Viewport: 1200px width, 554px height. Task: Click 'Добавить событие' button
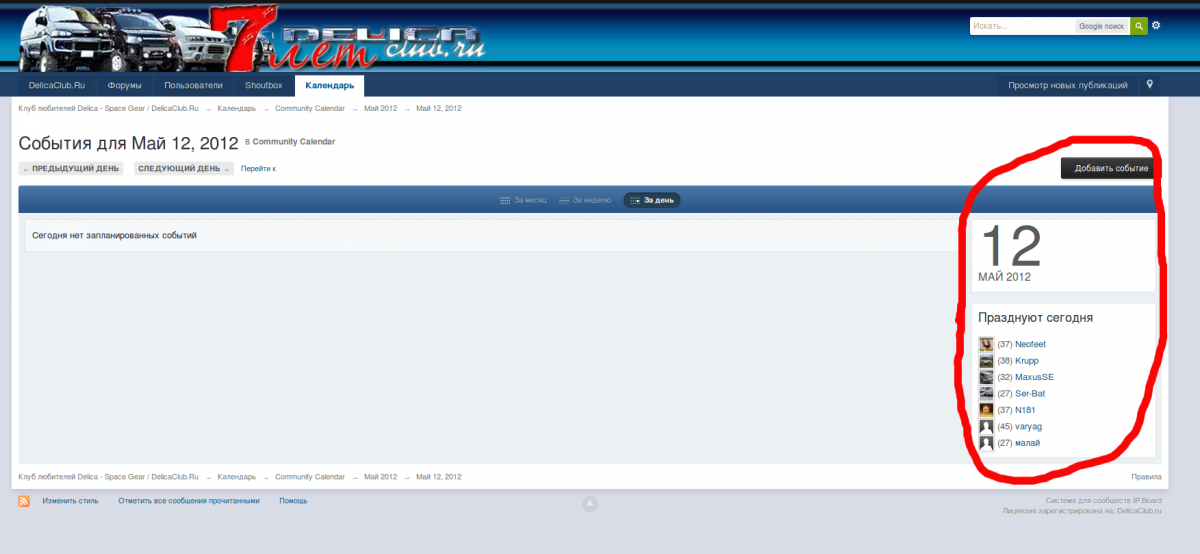click(x=1110, y=168)
